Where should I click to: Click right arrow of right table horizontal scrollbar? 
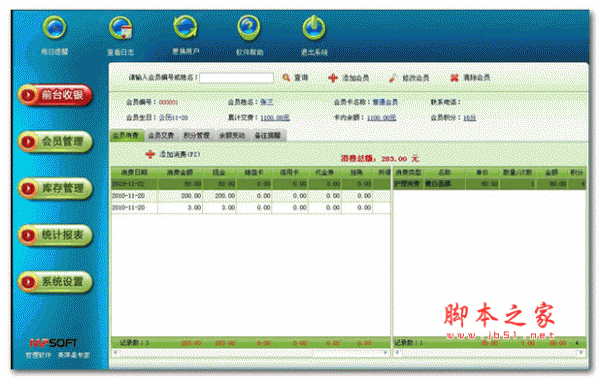point(582,352)
